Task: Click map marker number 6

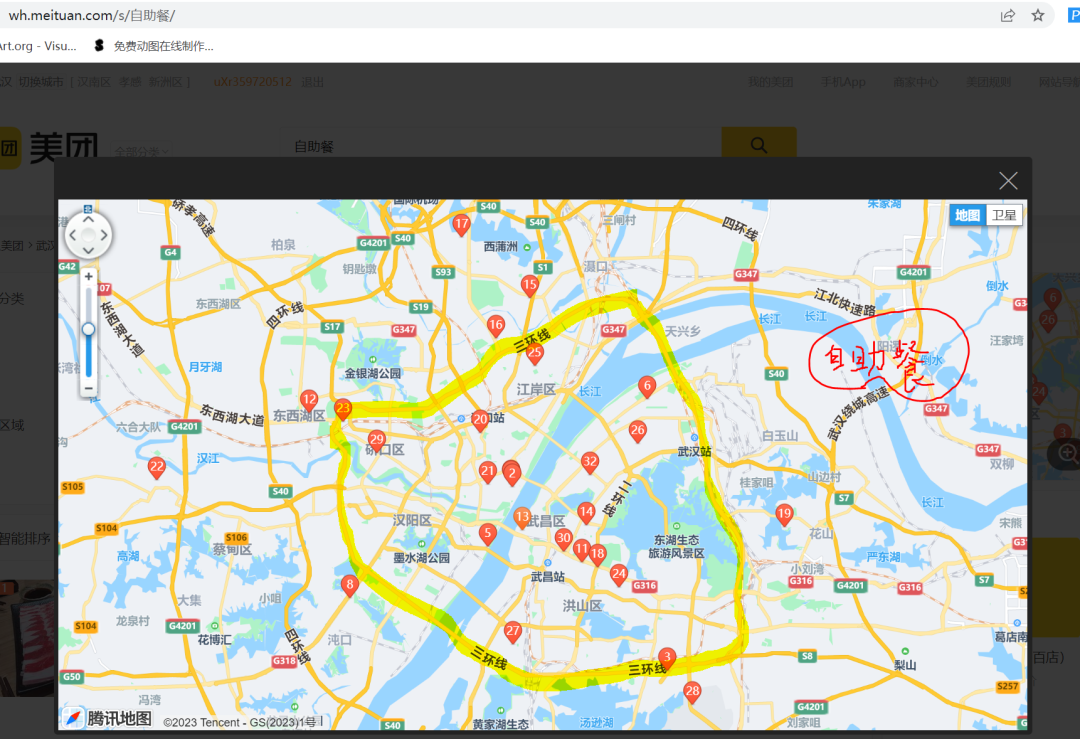Action: (x=646, y=387)
